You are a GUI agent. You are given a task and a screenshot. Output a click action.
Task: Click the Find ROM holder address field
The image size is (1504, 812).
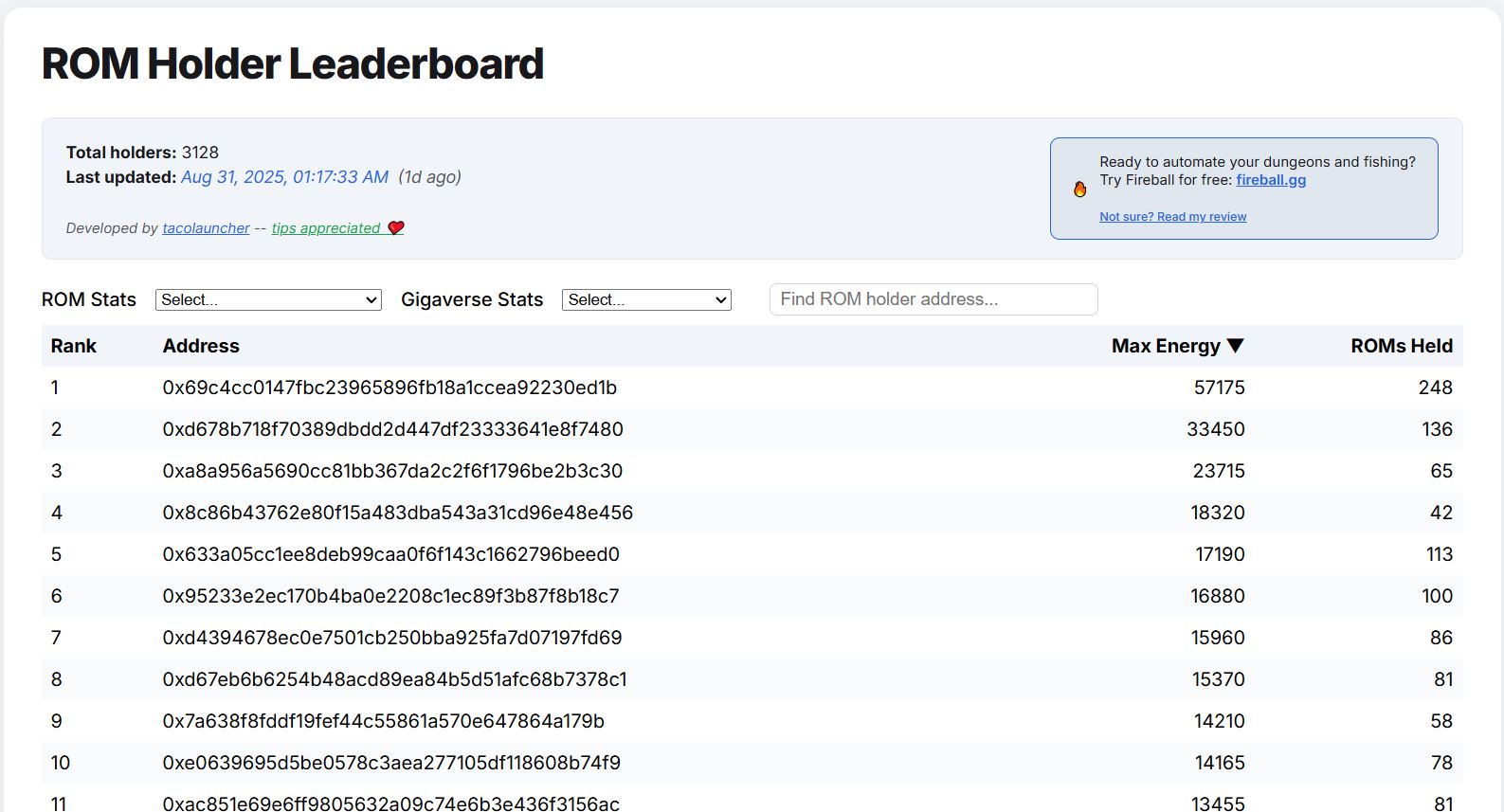coord(933,299)
